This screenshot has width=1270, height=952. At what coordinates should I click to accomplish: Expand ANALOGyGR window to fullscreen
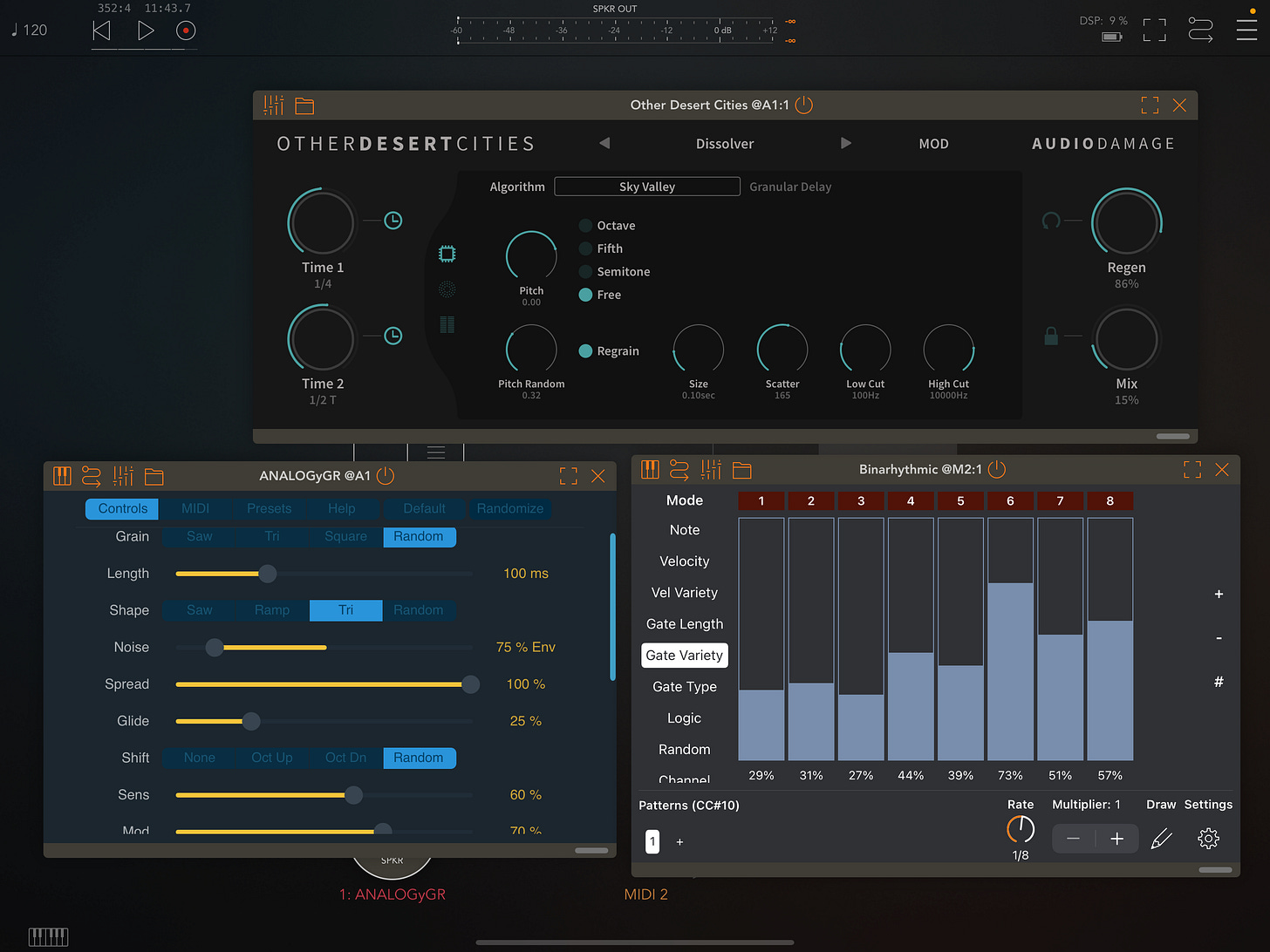569,476
